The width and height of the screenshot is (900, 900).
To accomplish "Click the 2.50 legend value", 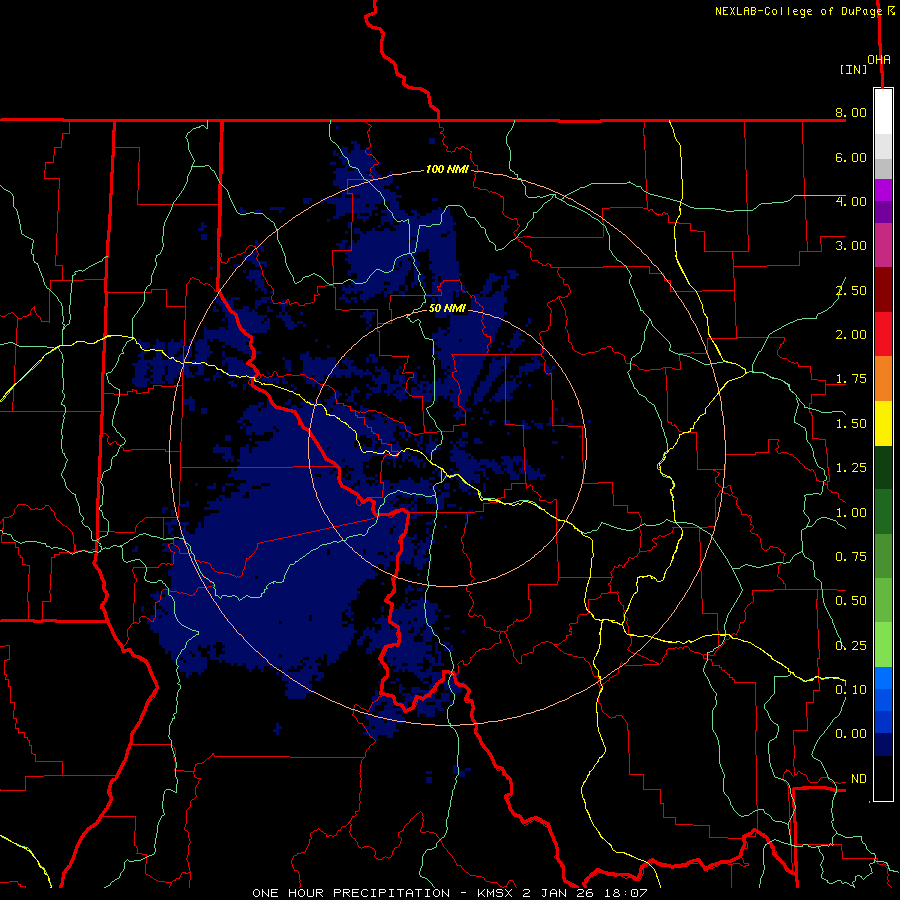I will [x=851, y=290].
